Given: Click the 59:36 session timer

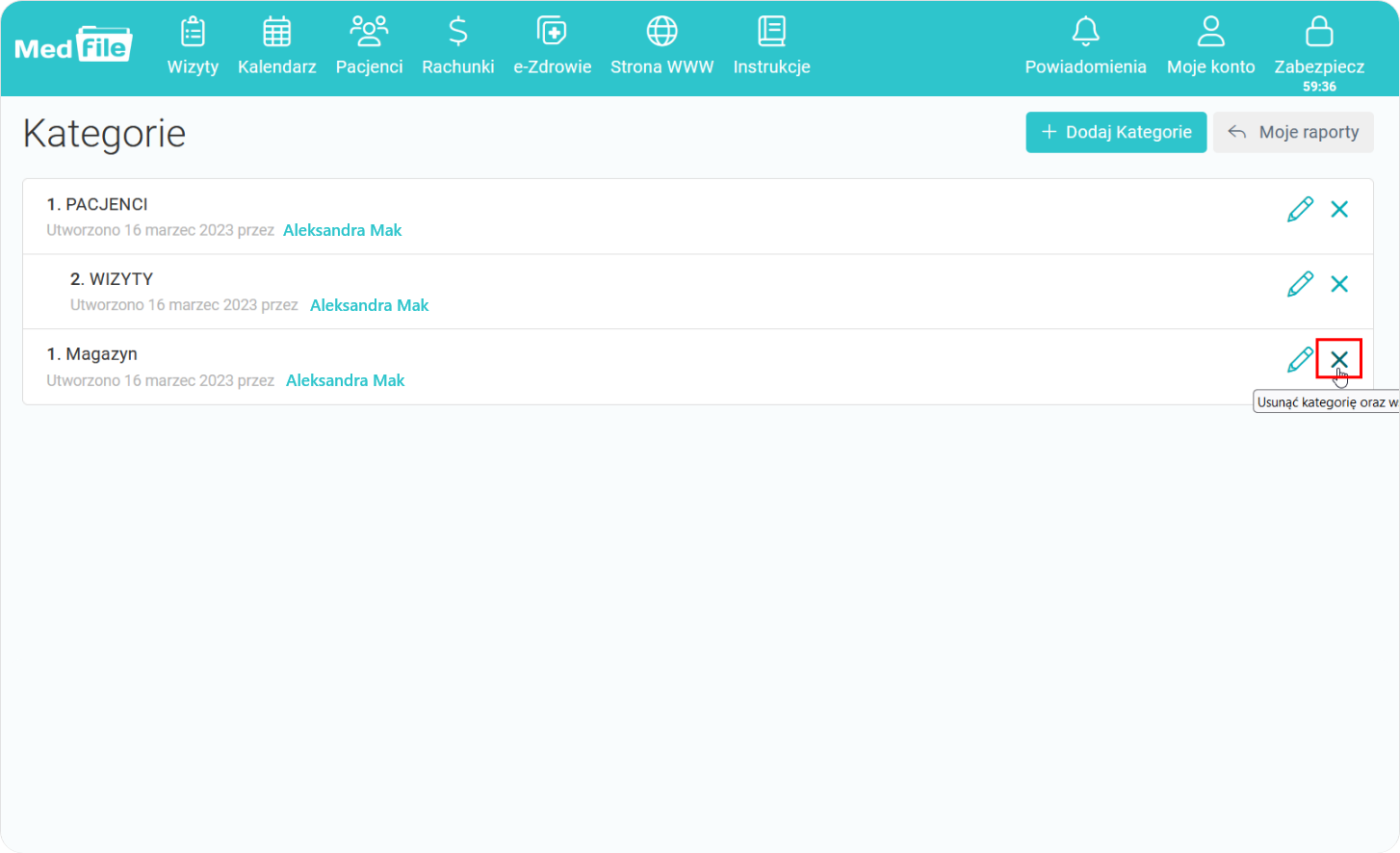Looking at the screenshot, I should click(1319, 87).
